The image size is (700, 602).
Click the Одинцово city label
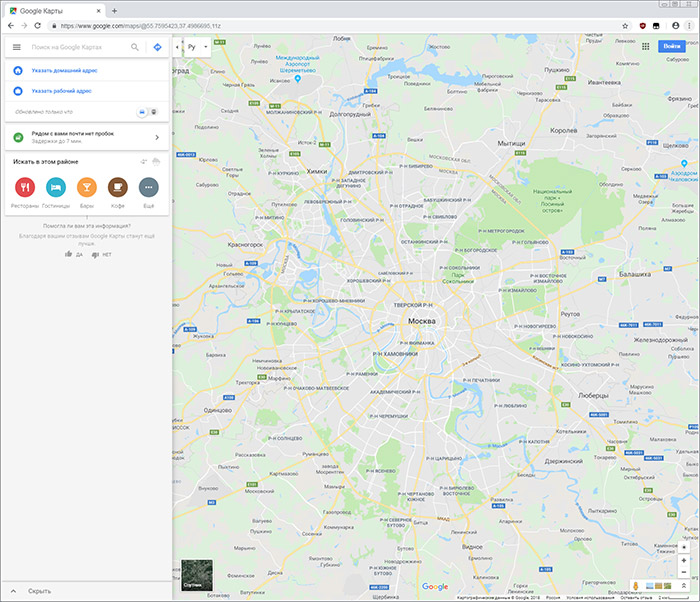pos(217,410)
